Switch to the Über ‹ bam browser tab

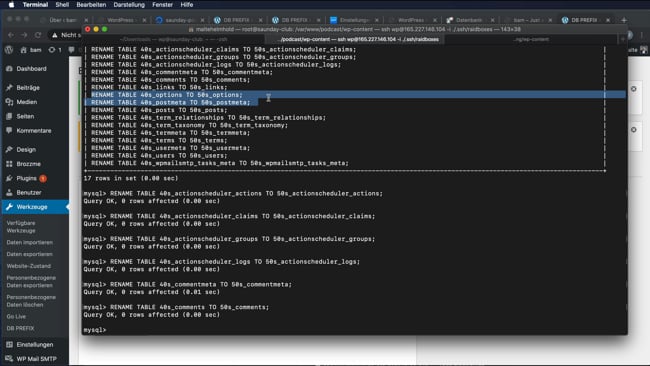pyautogui.click(x=64, y=20)
